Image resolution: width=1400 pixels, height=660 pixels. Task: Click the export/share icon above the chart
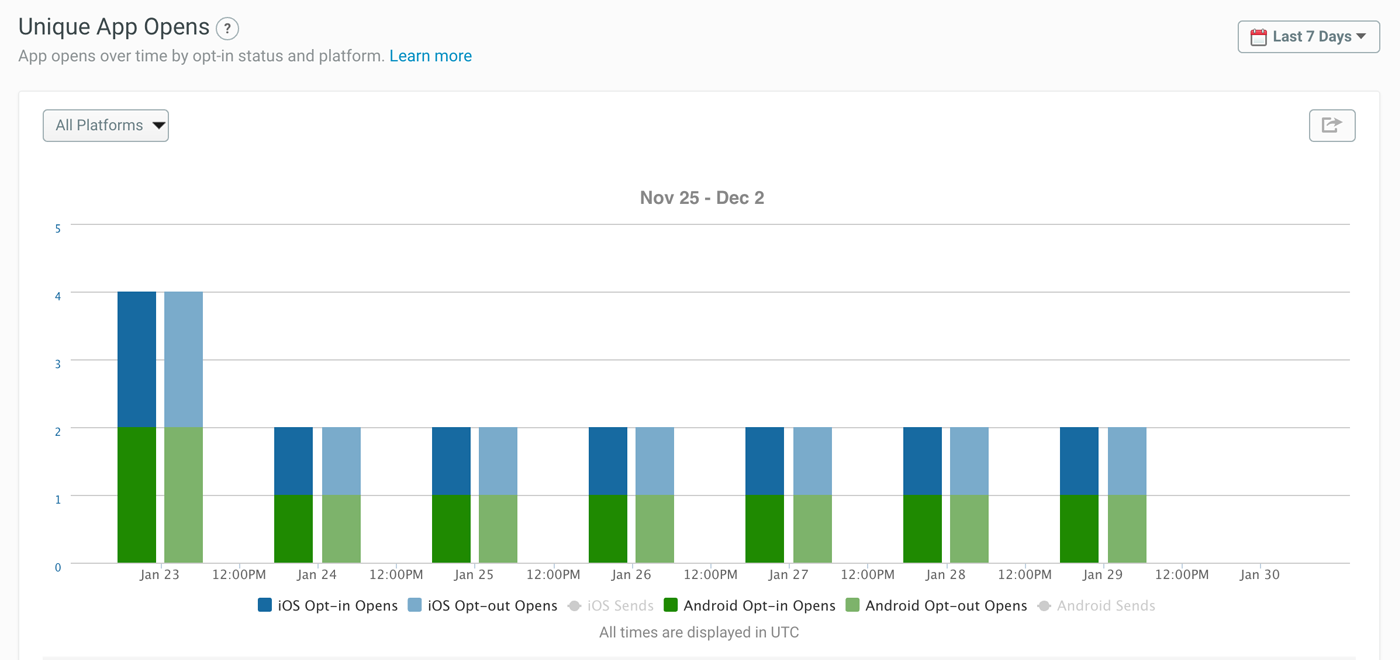(x=1332, y=125)
